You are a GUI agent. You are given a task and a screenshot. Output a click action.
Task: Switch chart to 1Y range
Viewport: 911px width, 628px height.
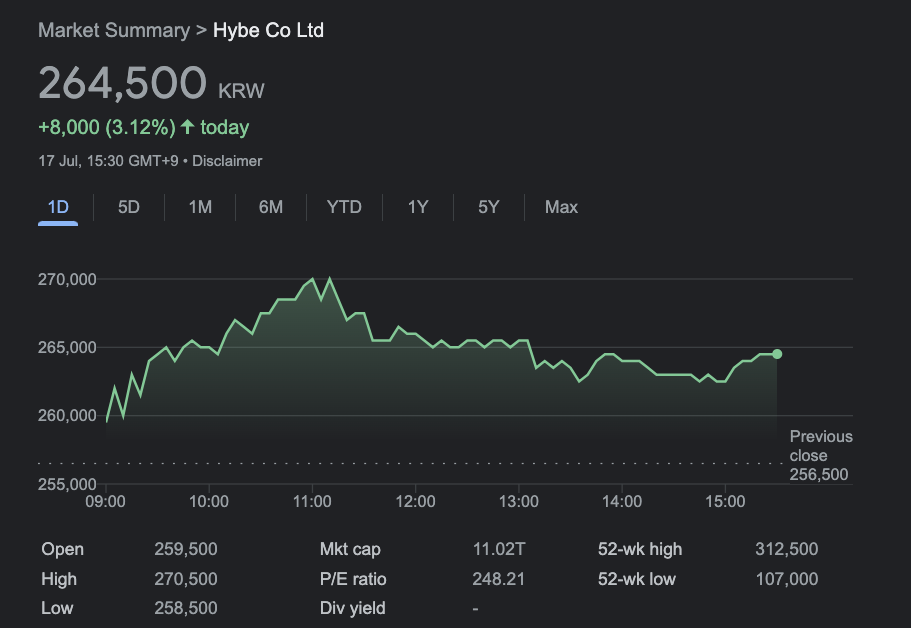coord(418,207)
